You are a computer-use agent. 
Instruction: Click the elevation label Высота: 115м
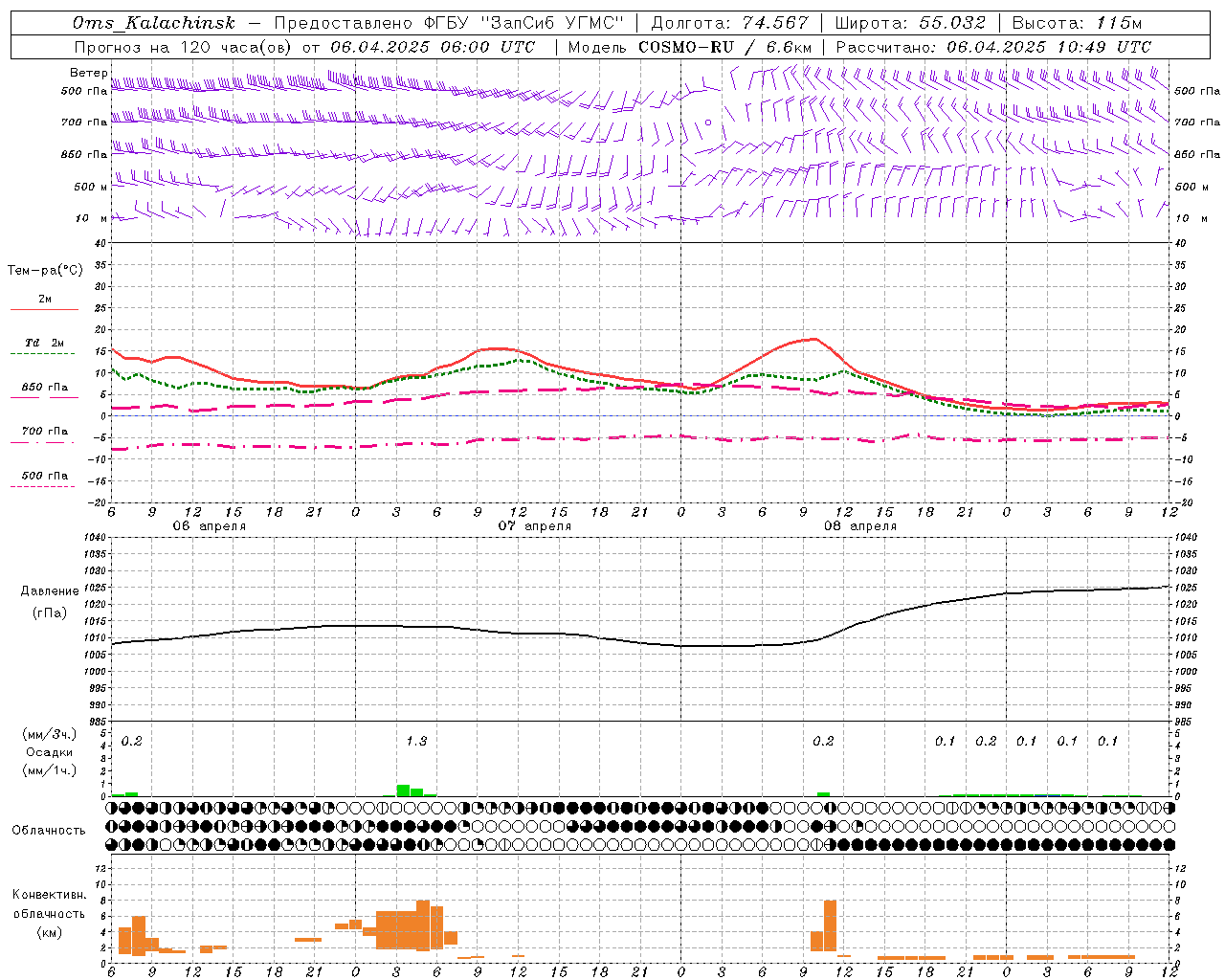(1078, 23)
